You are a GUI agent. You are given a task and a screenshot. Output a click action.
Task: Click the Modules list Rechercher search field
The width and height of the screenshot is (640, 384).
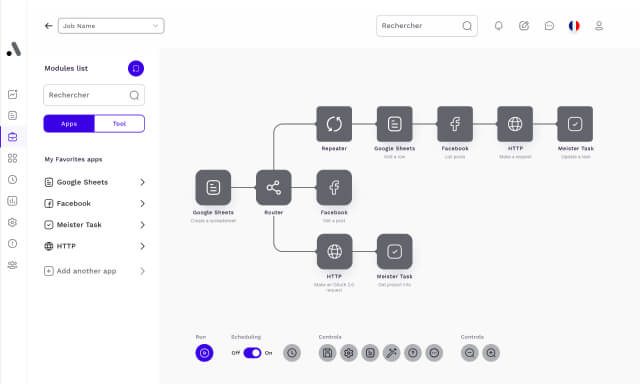click(x=94, y=95)
